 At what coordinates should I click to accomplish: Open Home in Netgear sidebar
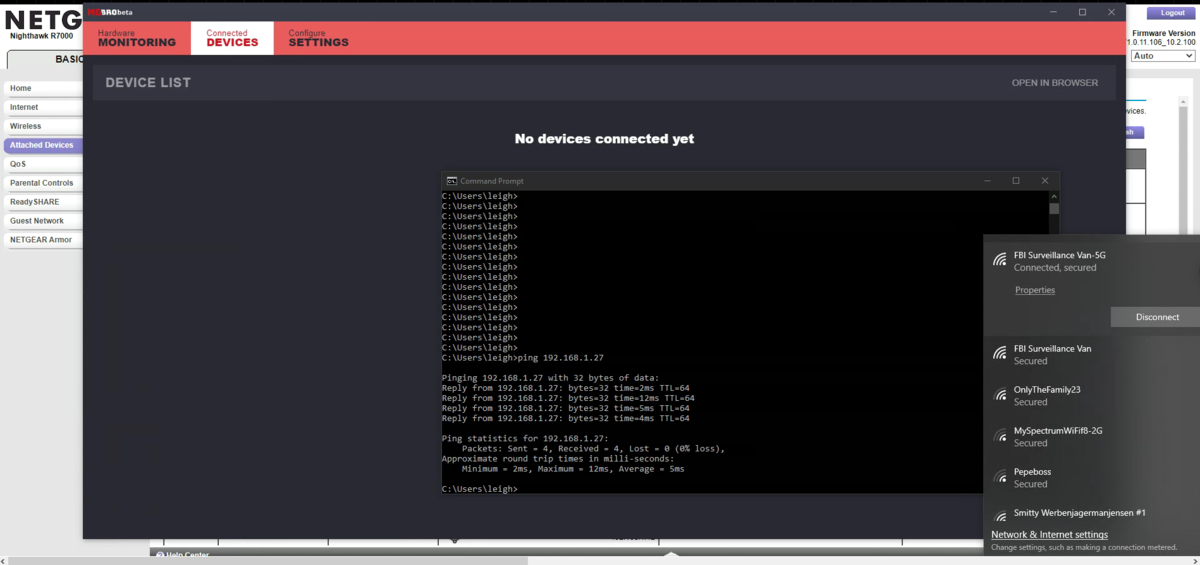[x=44, y=88]
